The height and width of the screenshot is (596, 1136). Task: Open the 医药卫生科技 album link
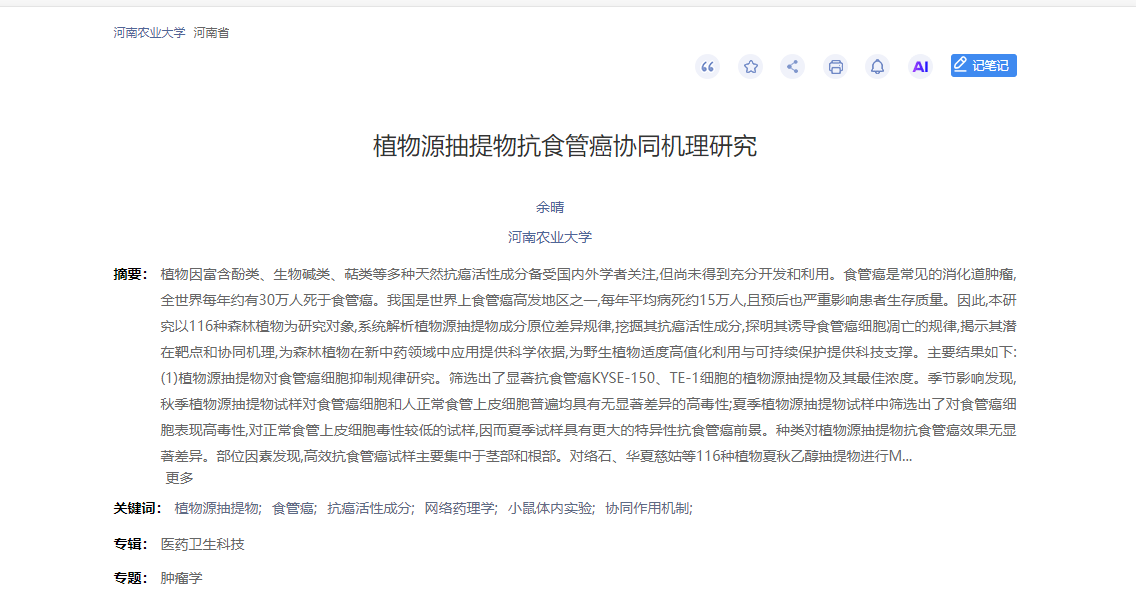(x=201, y=544)
